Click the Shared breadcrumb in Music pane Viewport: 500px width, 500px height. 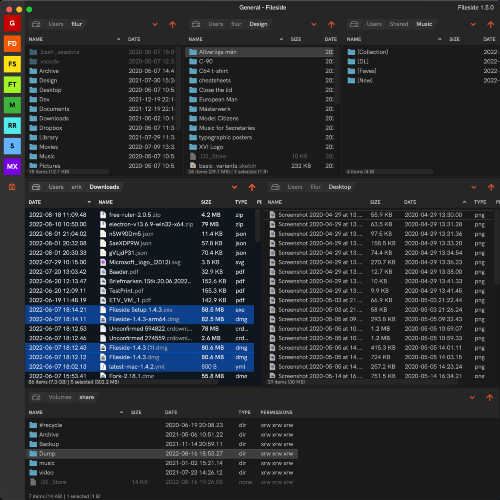[399, 24]
